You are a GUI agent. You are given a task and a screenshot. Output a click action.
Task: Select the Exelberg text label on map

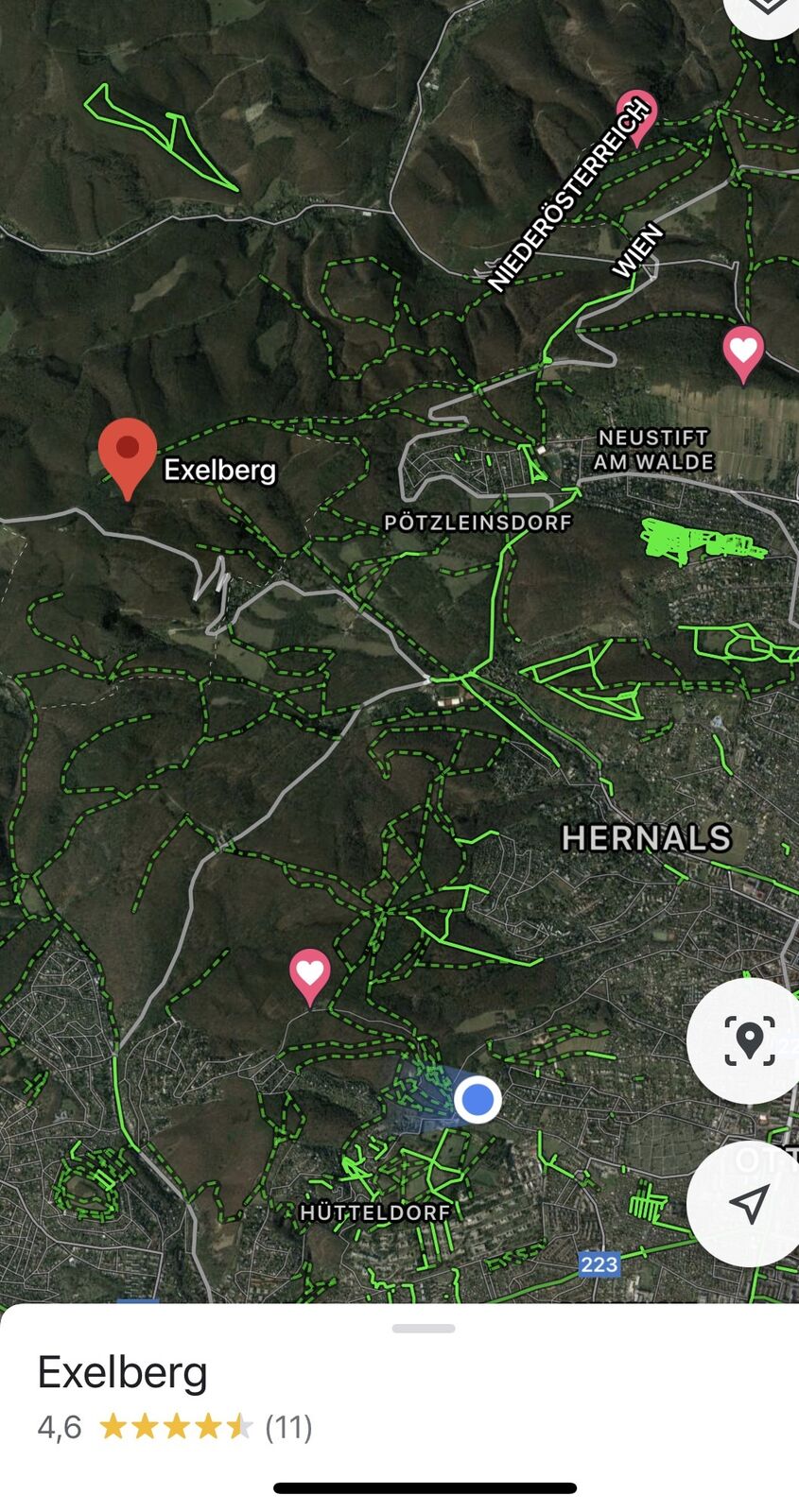[x=220, y=470]
